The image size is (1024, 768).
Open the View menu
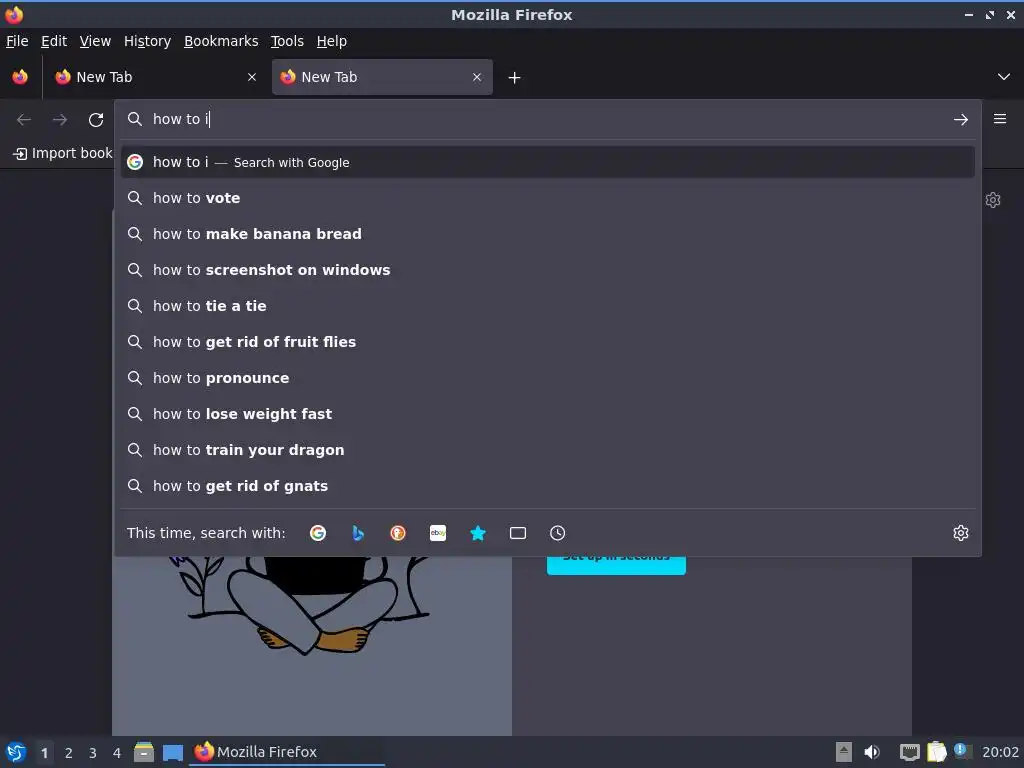tap(95, 41)
